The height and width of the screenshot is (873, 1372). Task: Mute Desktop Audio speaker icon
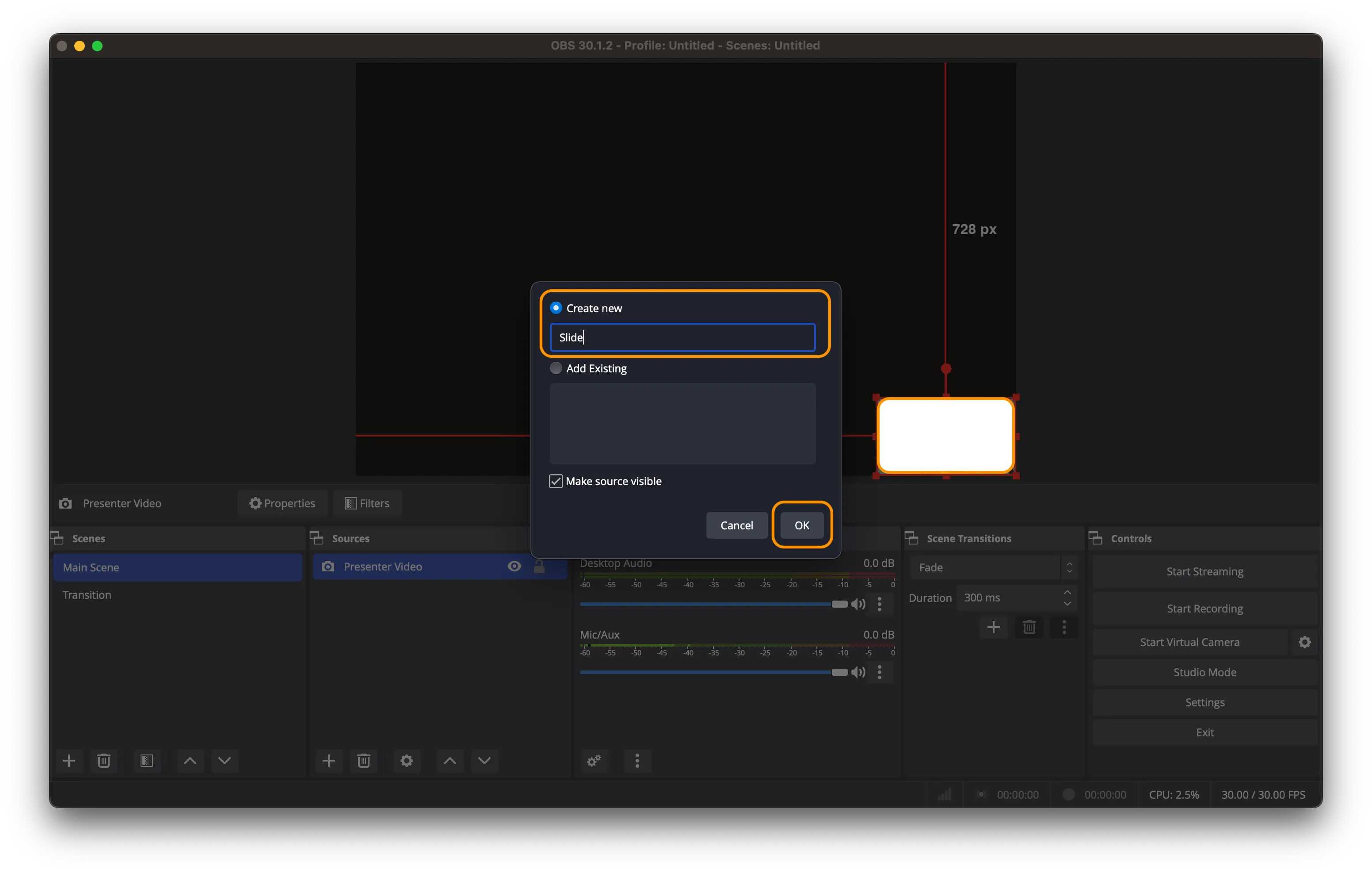pyautogui.click(x=858, y=604)
